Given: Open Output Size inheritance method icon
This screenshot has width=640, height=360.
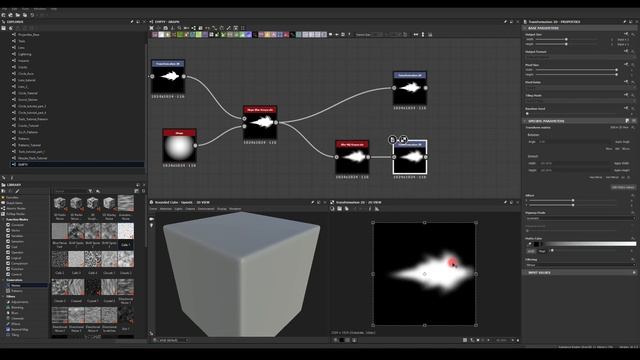Looking at the screenshot, I should pyautogui.click(x=626, y=34).
